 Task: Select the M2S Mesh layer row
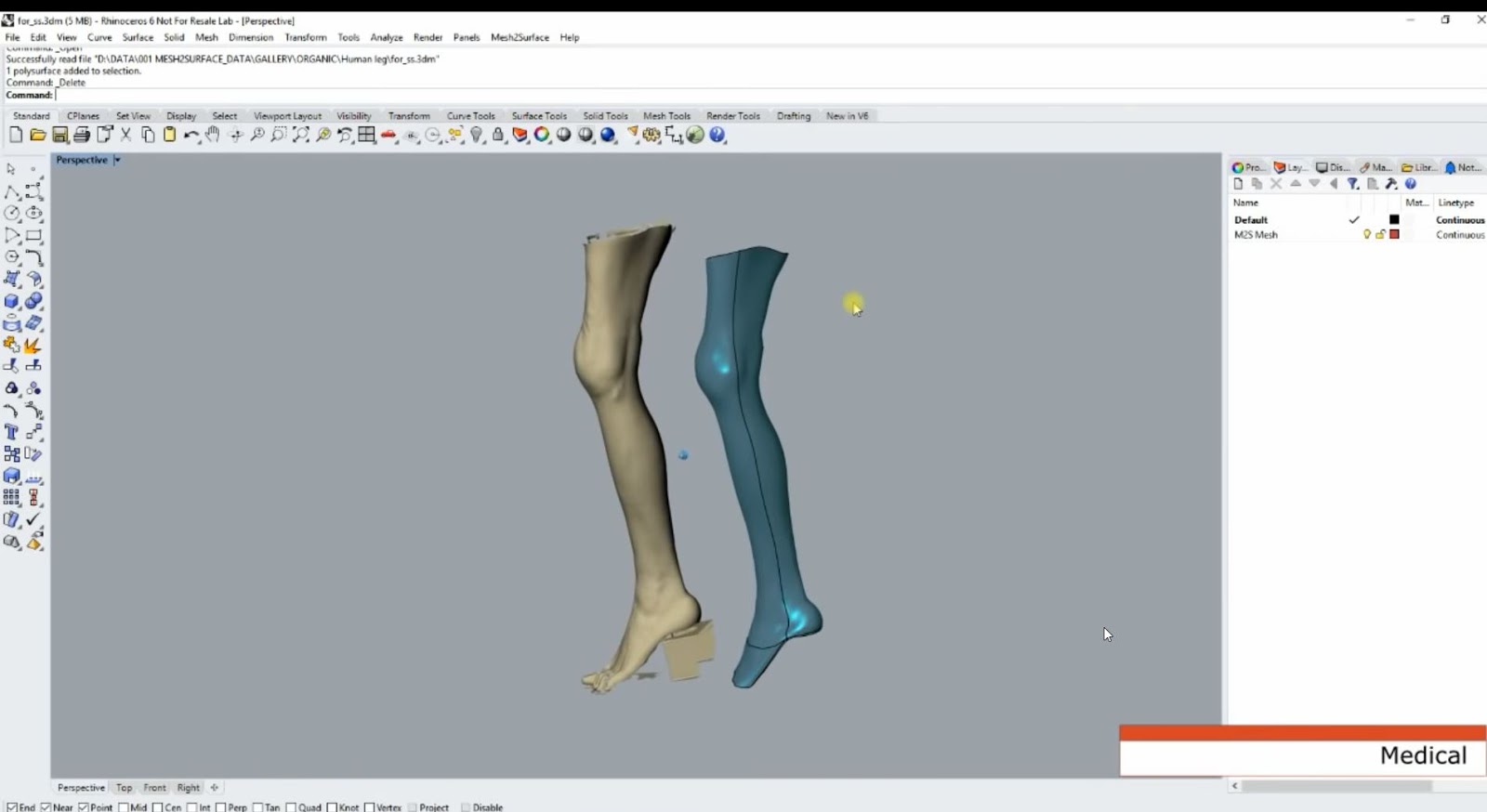(x=1358, y=235)
